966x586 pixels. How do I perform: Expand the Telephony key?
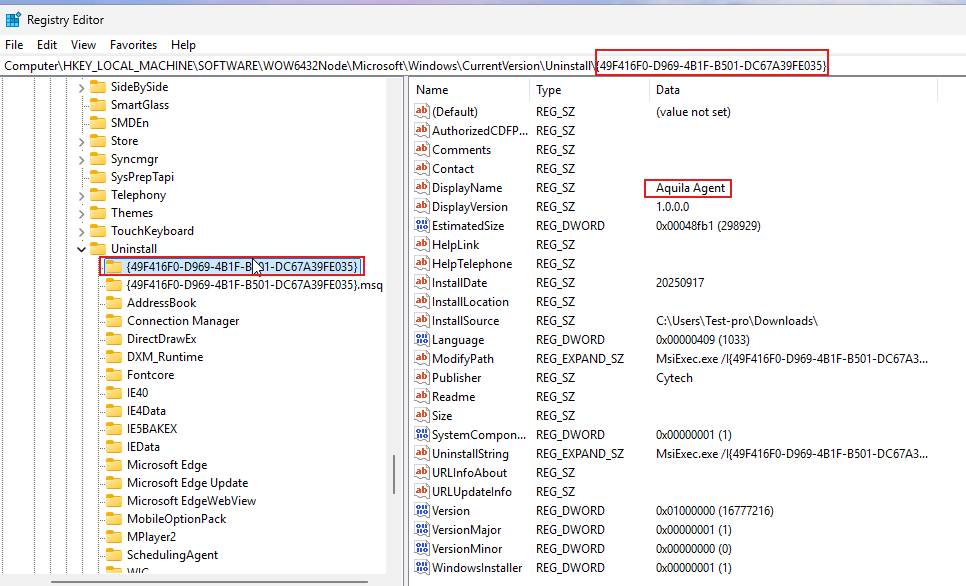(x=81, y=195)
